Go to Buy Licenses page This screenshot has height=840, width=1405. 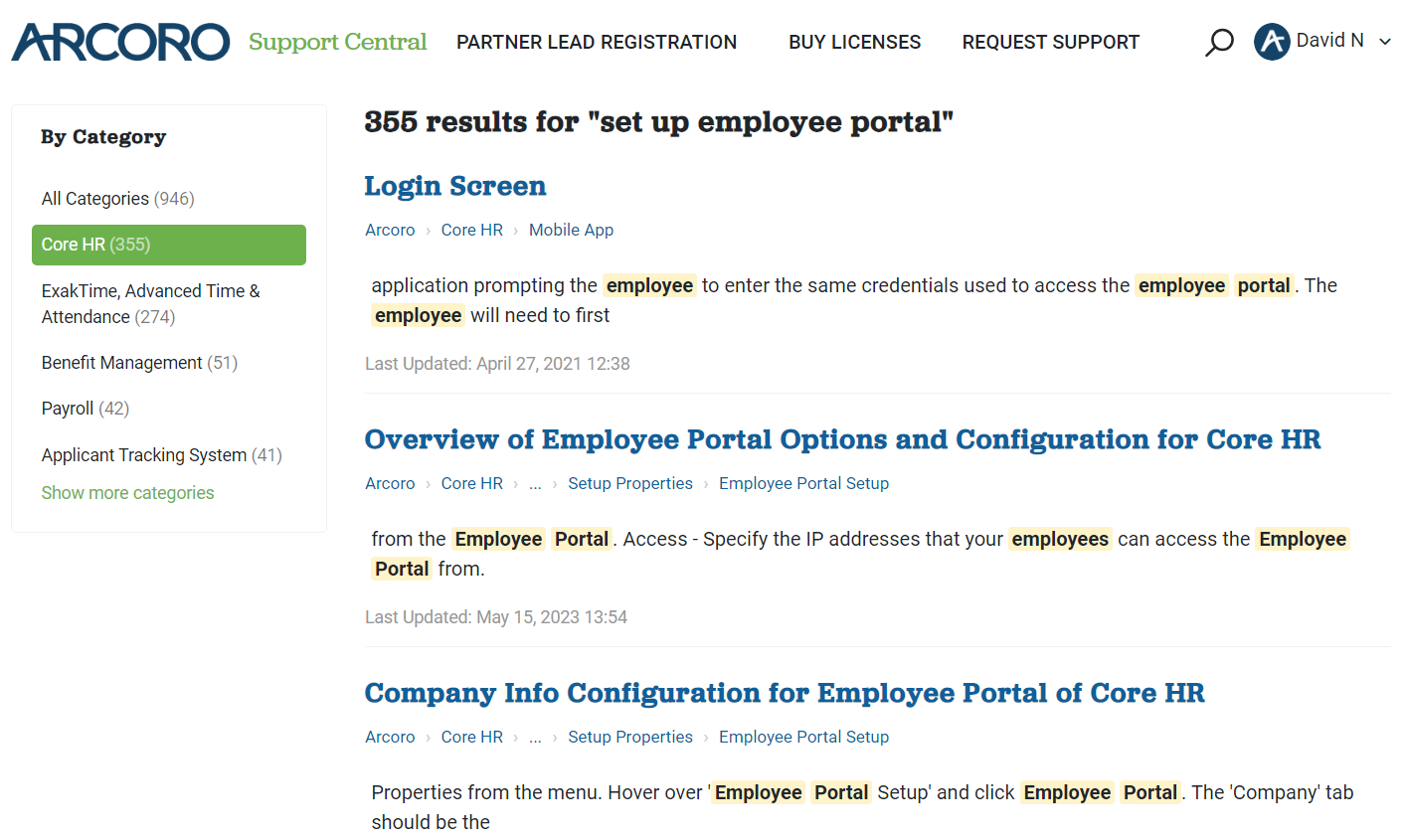click(855, 42)
